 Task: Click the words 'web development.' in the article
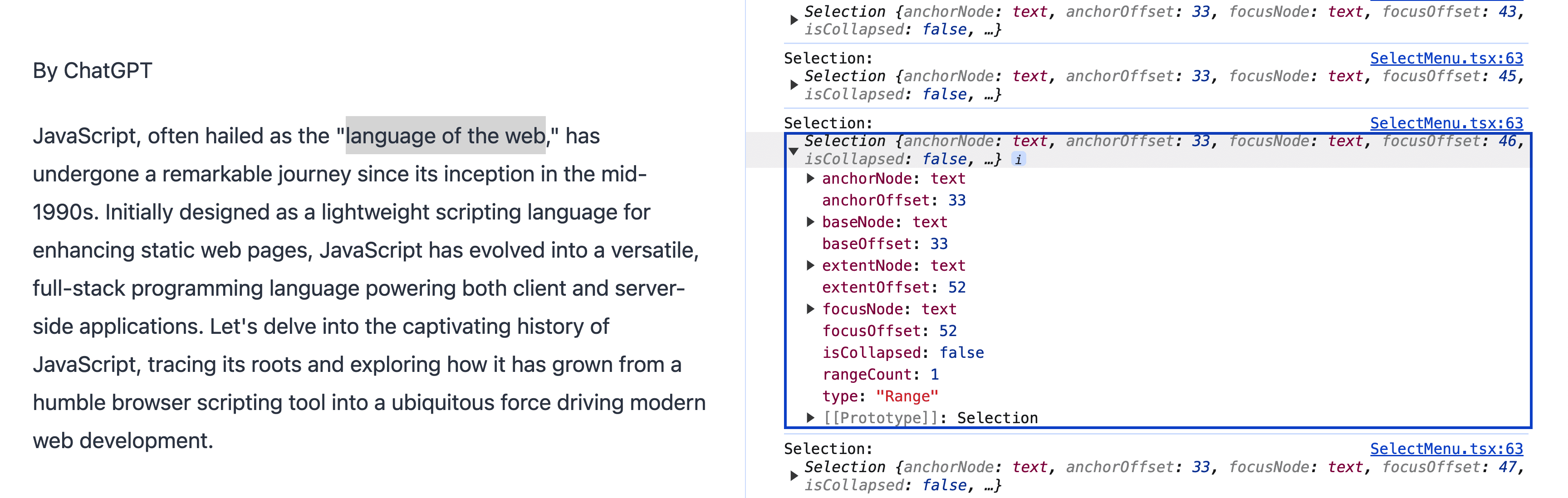coord(123,440)
